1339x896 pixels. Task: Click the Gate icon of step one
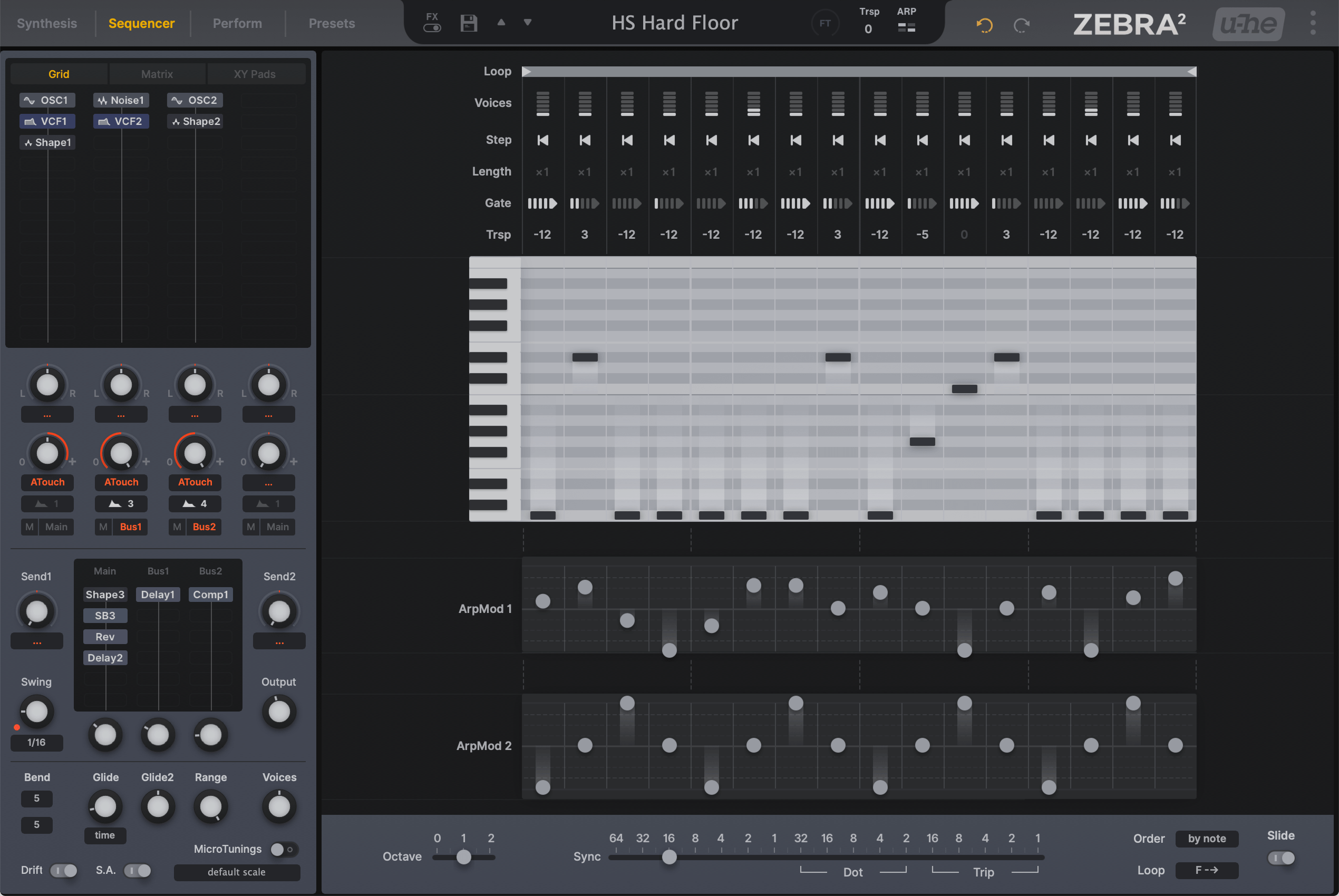(542, 203)
